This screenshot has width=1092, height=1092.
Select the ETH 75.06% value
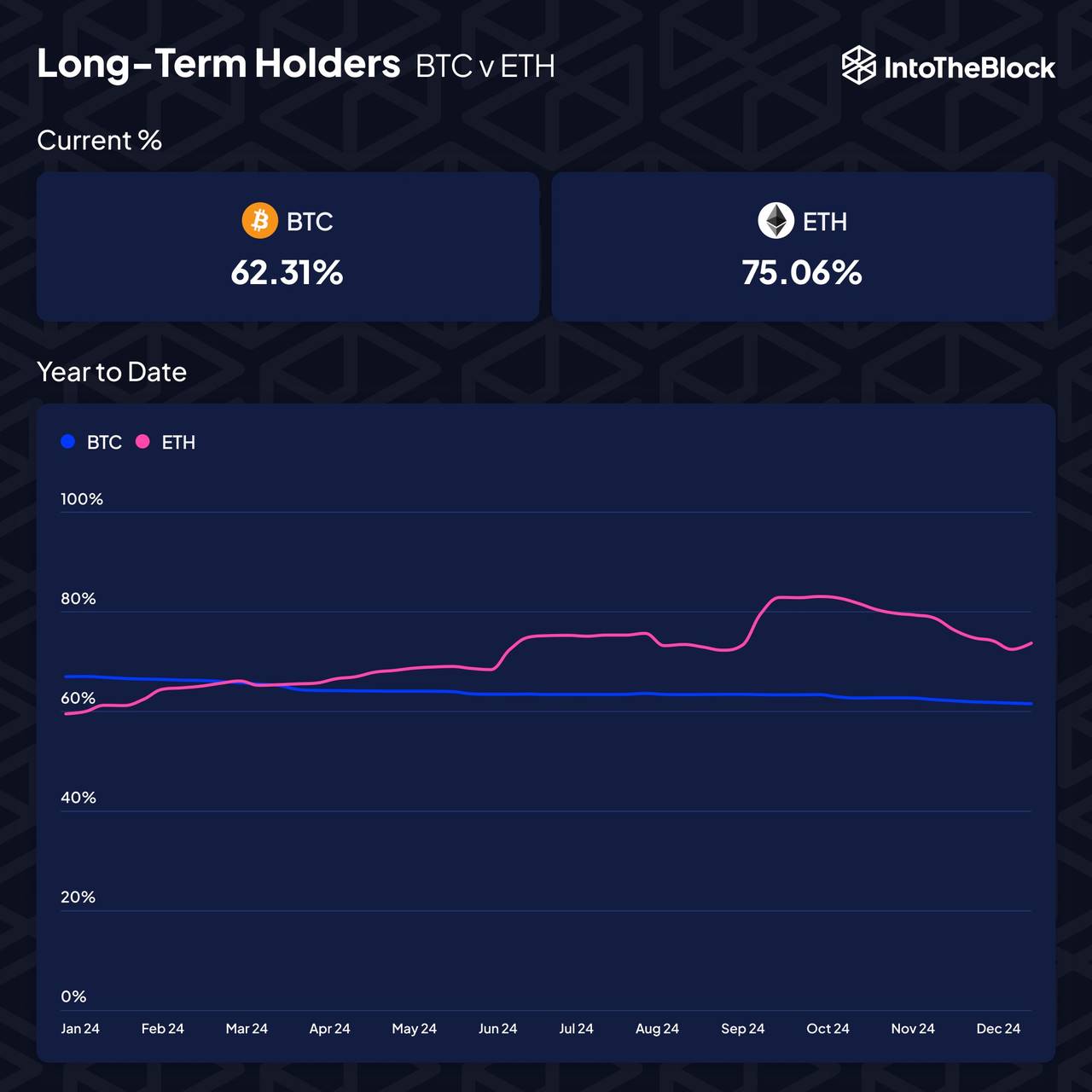tap(802, 273)
